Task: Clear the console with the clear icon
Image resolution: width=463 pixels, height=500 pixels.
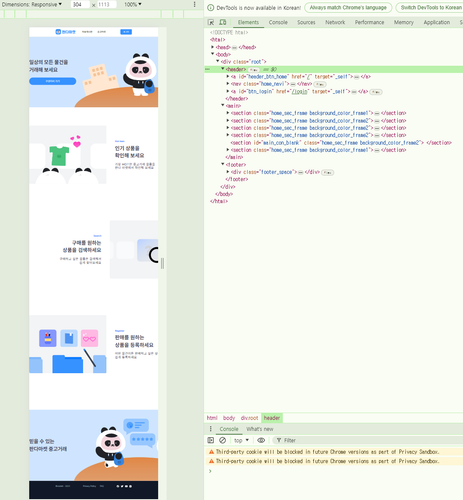Action: (x=222, y=440)
